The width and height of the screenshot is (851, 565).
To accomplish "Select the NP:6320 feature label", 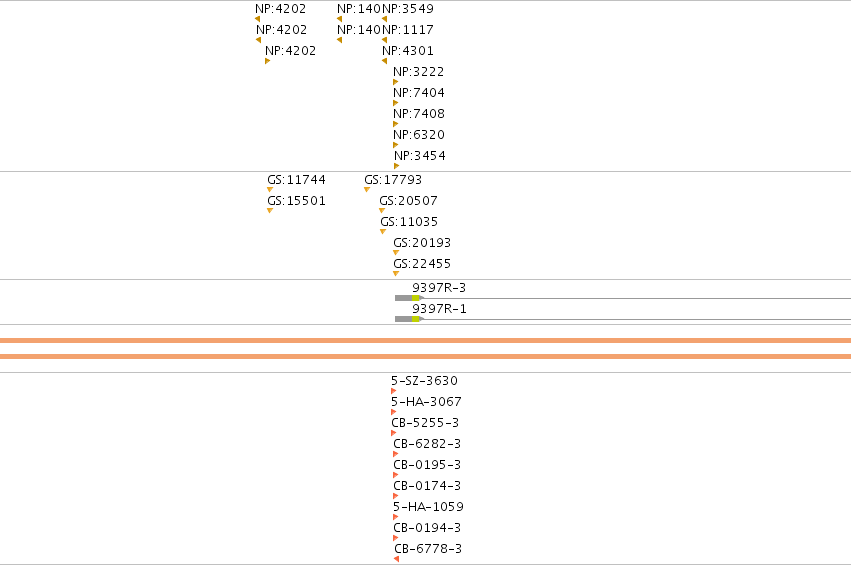I will 418,135.
